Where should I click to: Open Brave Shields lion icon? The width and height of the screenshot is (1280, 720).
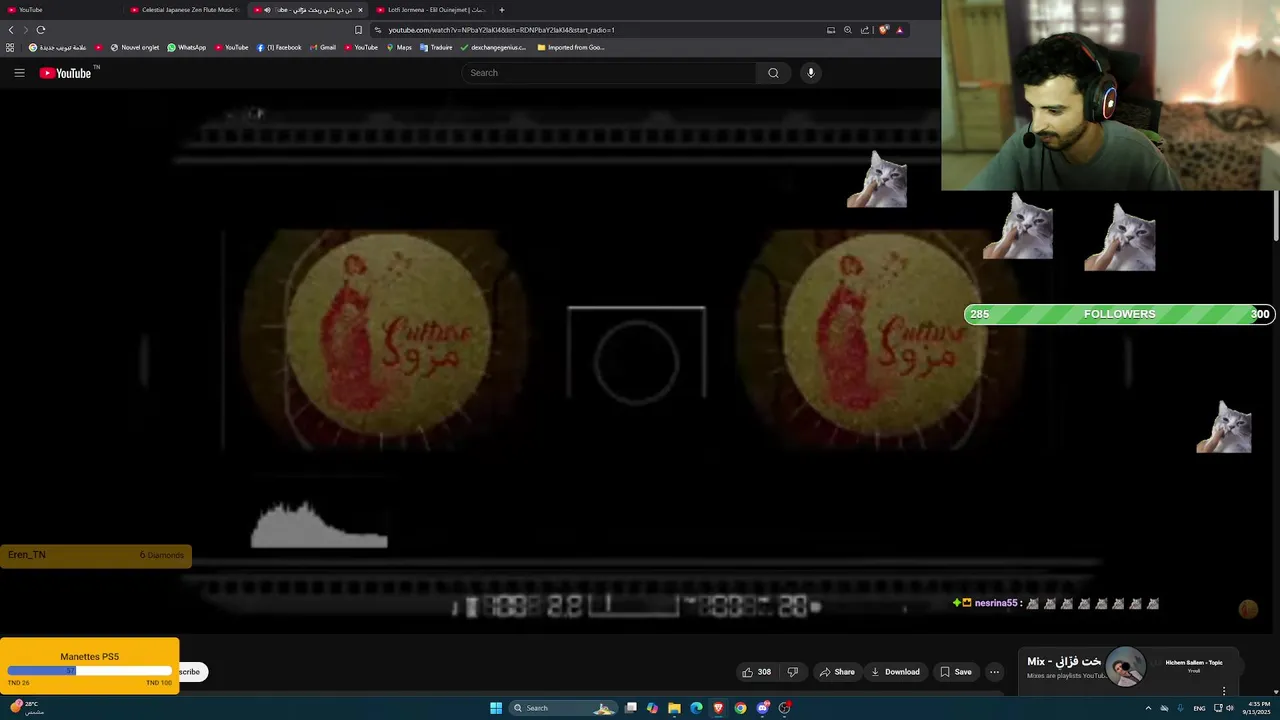(883, 30)
